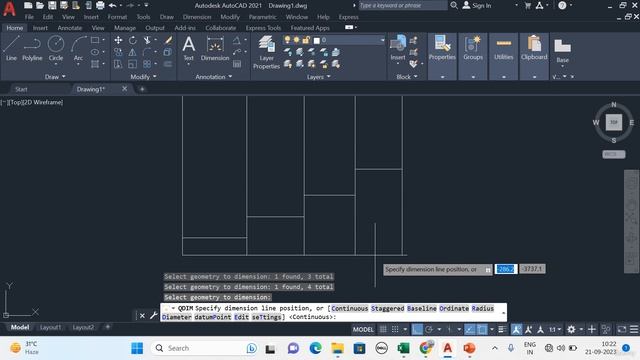Viewport: 640px width, 360px height.
Task: Click the Plot printer icon in quick access toolbar
Action: coord(100,5)
